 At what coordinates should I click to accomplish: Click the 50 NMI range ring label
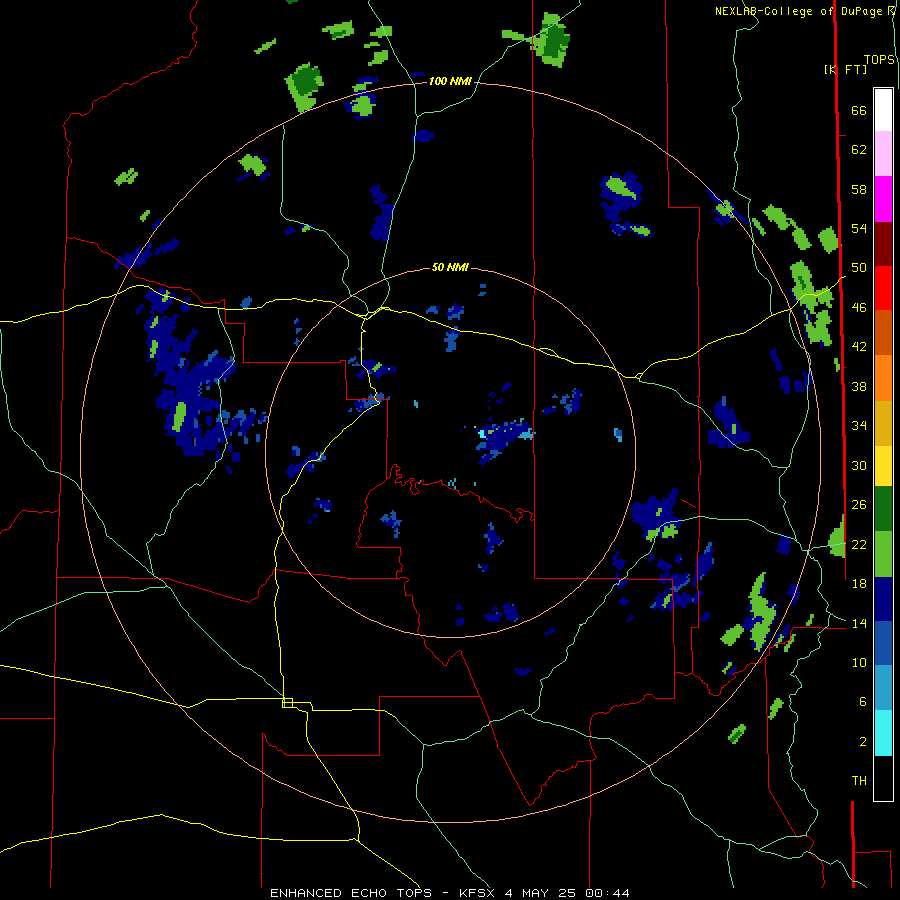click(450, 267)
